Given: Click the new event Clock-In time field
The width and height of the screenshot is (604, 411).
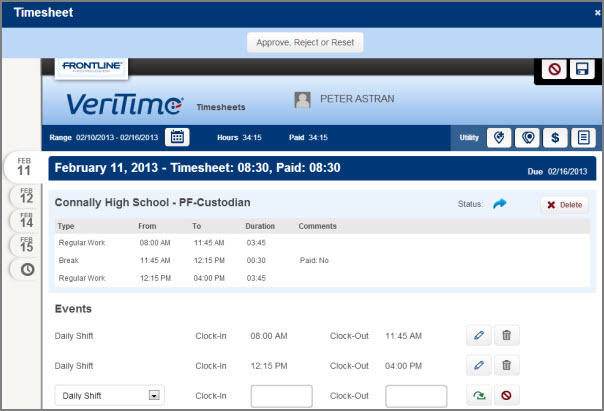Looking at the screenshot, I should 281,396.
